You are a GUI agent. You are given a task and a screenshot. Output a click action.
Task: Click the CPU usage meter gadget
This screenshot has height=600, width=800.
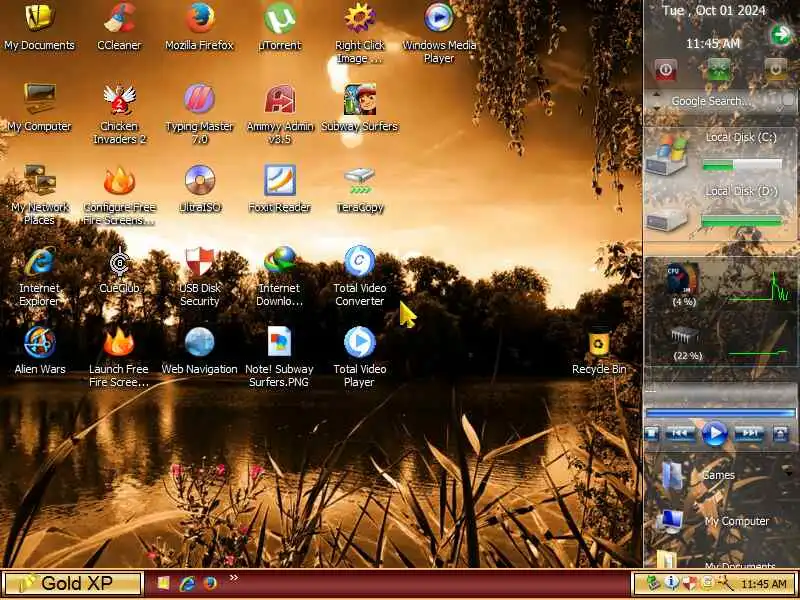[682, 279]
